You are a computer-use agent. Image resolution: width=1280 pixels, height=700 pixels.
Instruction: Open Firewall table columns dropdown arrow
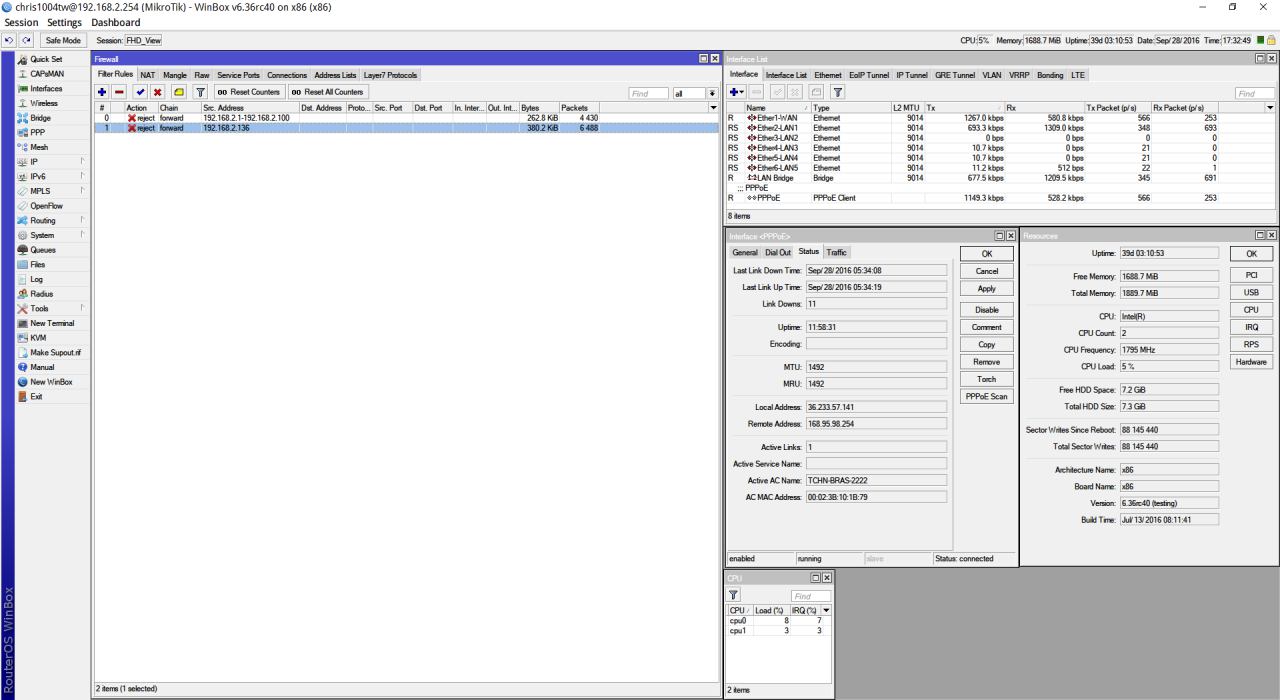click(713, 107)
